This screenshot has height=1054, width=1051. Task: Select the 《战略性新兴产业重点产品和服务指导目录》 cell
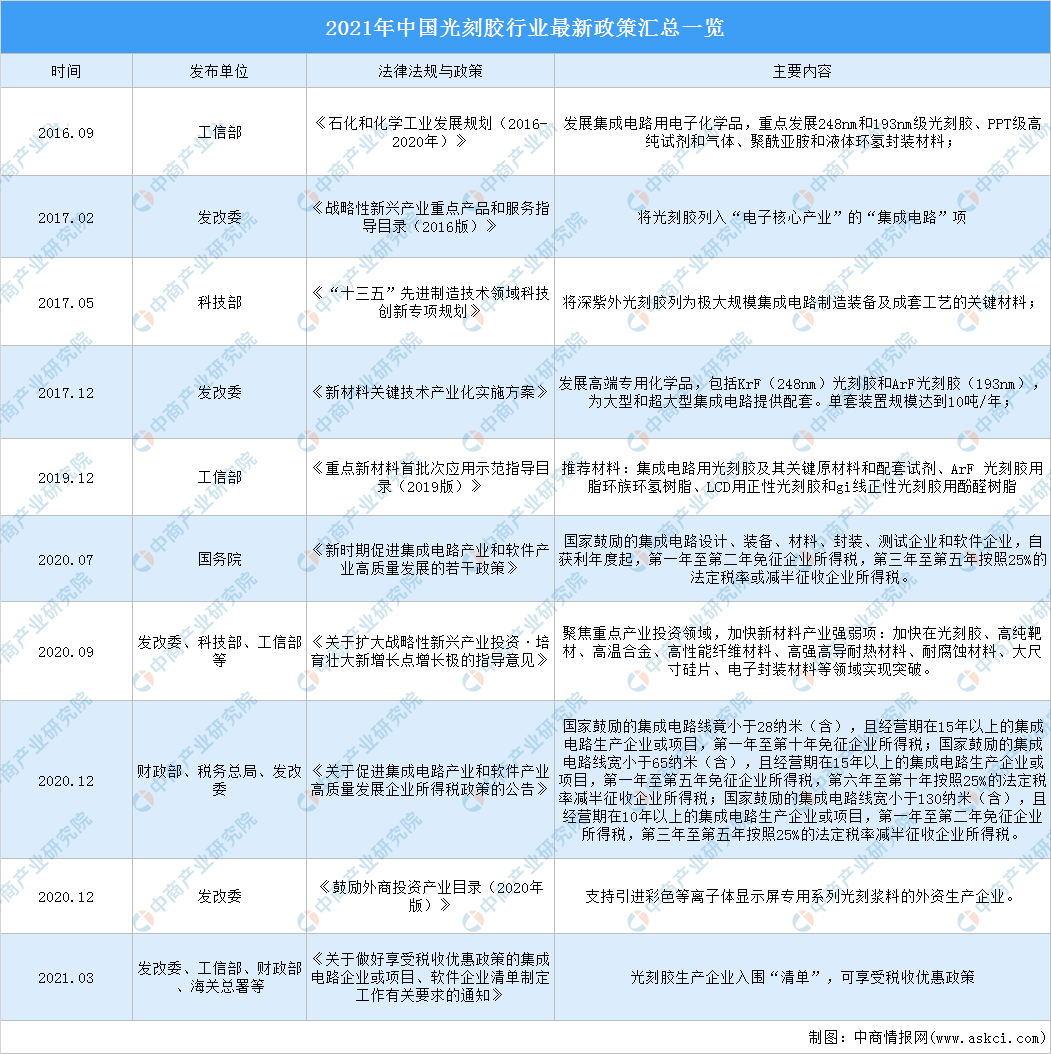(x=430, y=218)
